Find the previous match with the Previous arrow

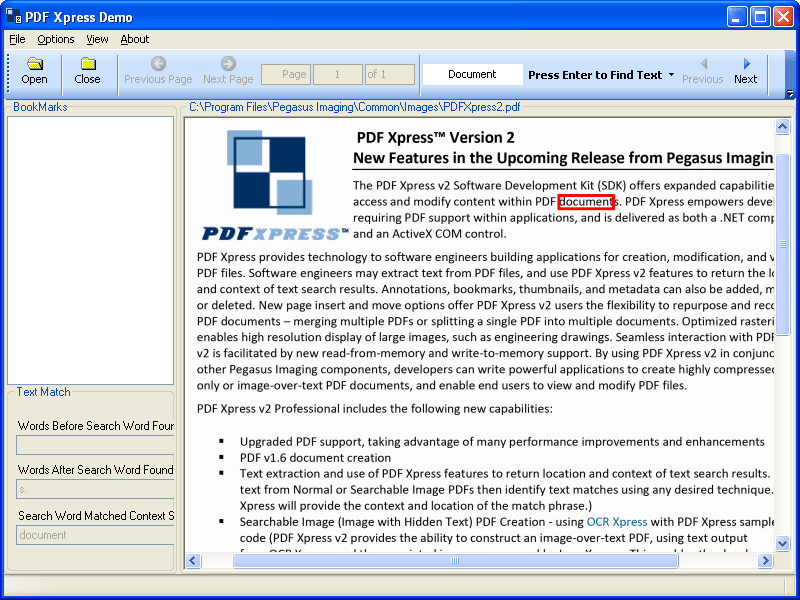[704, 64]
